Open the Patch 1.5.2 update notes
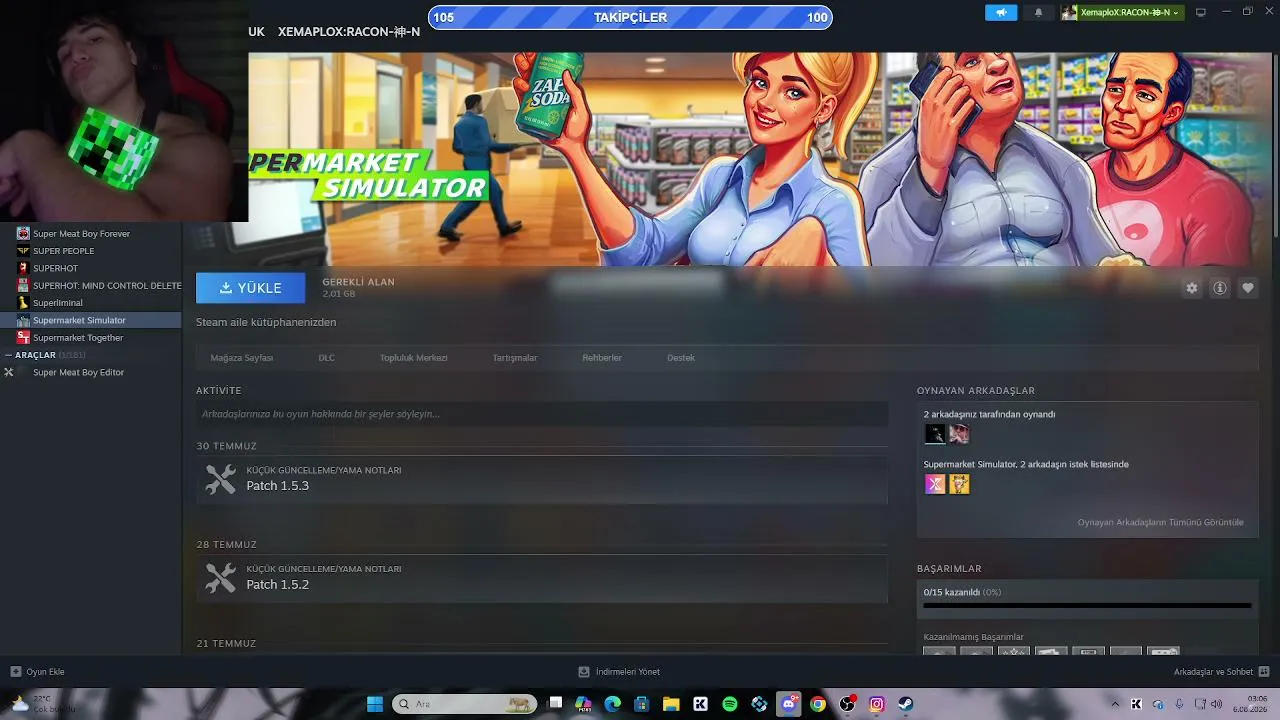The height and width of the screenshot is (720, 1280). pyautogui.click(x=542, y=578)
